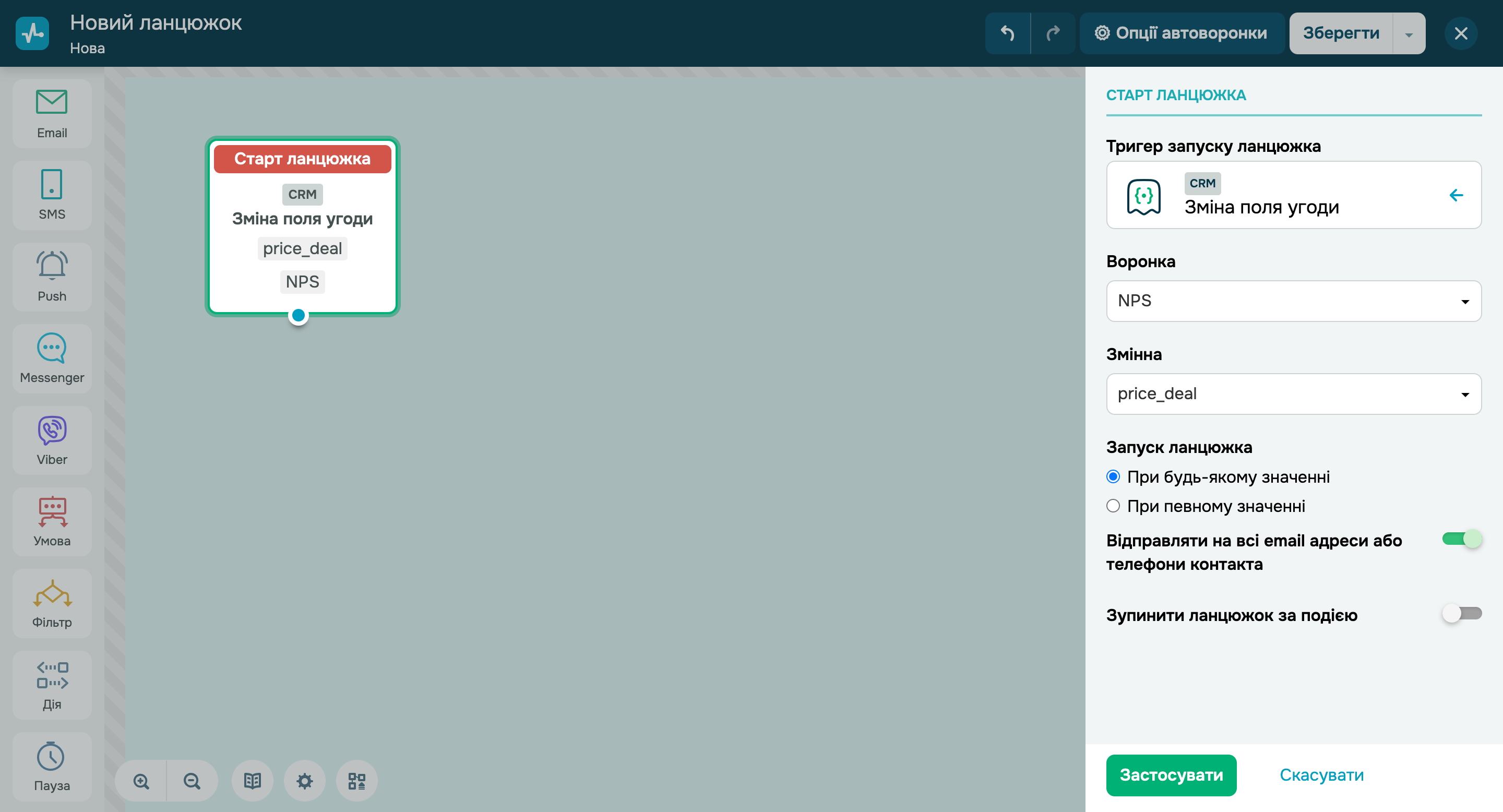Viewport: 1503px width, 812px height.
Task: Click the Скасувати link
Action: 1321,774
